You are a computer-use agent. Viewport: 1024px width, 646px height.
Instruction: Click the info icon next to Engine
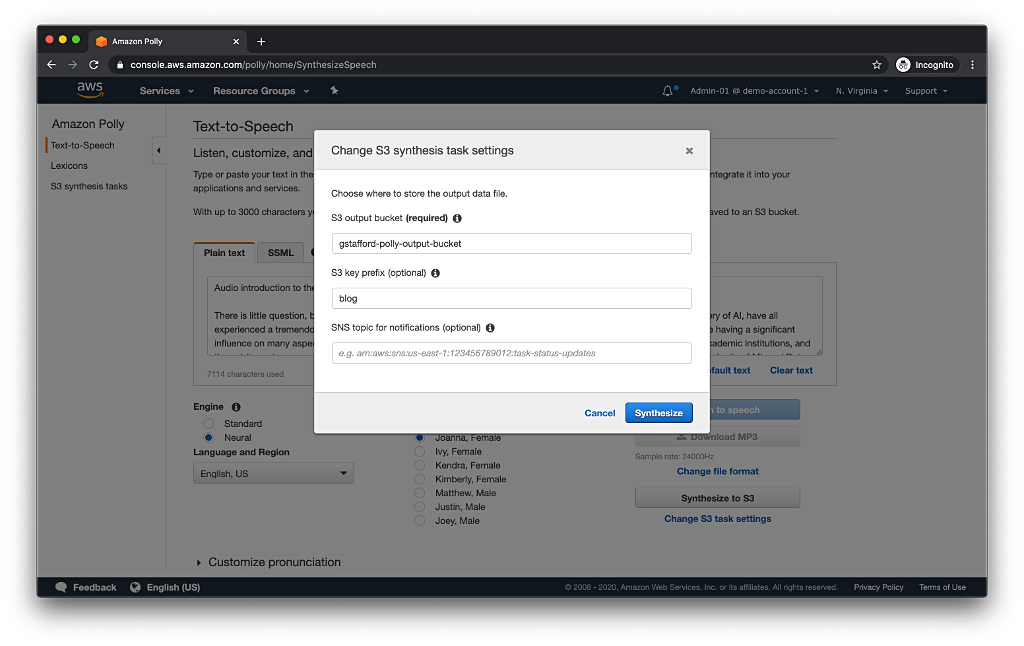pyautogui.click(x=236, y=407)
